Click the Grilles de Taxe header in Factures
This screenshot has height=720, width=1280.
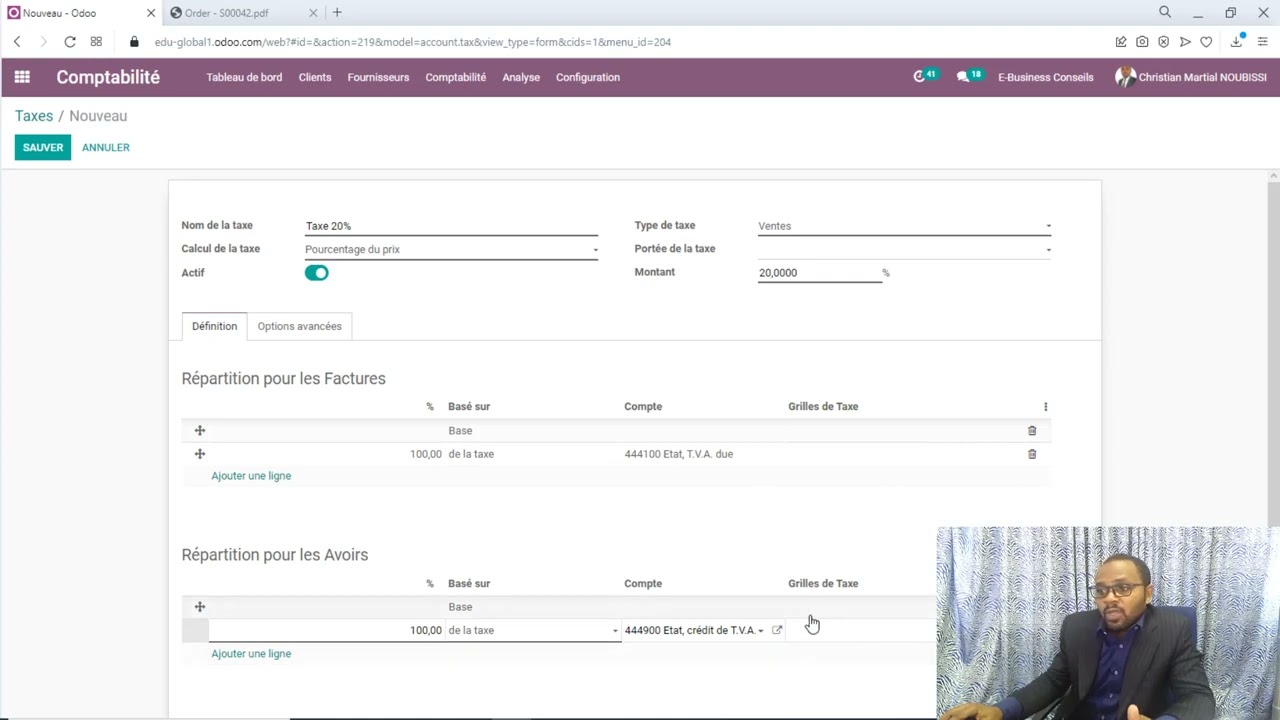823,407
